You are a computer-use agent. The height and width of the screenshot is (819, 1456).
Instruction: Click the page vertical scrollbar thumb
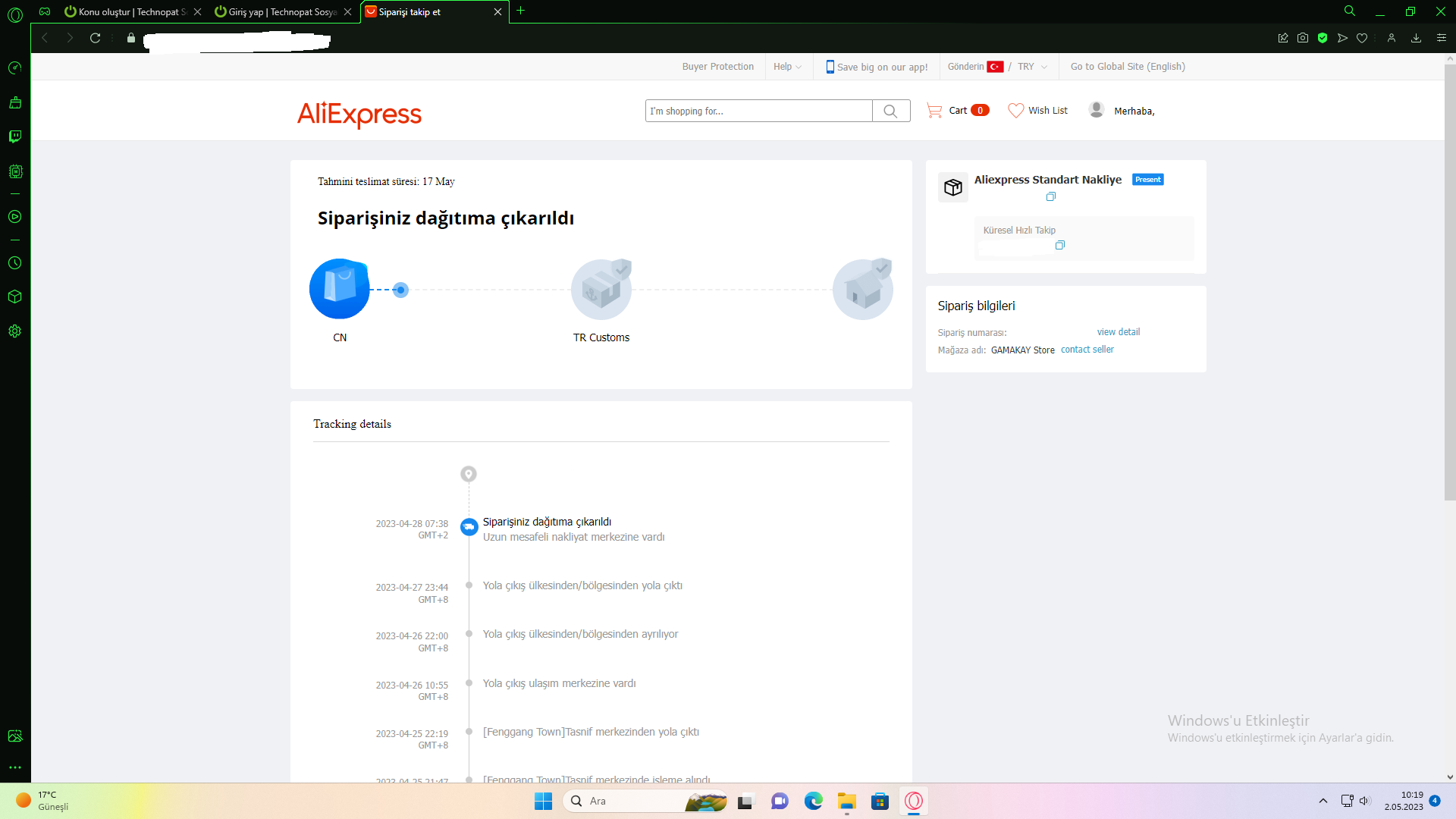[1449, 281]
